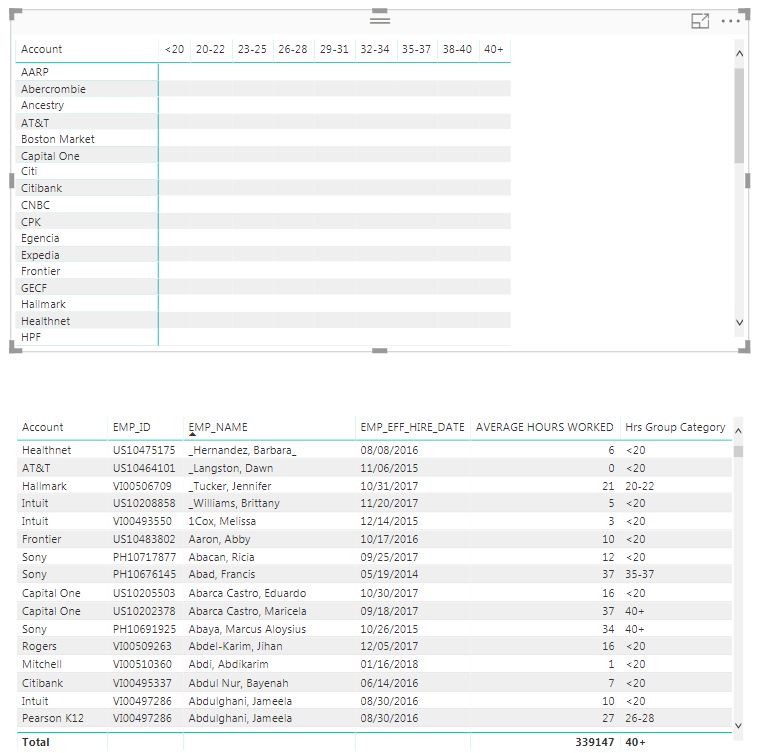Sort by EMP_NAME column header
The image size is (776, 753).
point(218,427)
